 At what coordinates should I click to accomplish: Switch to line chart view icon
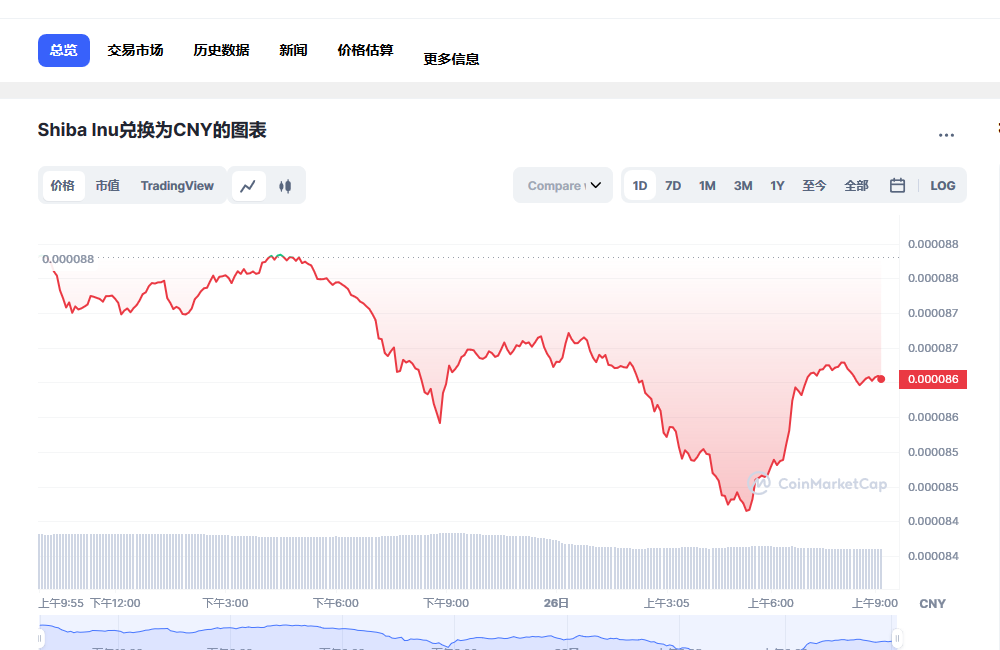[248, 186]
